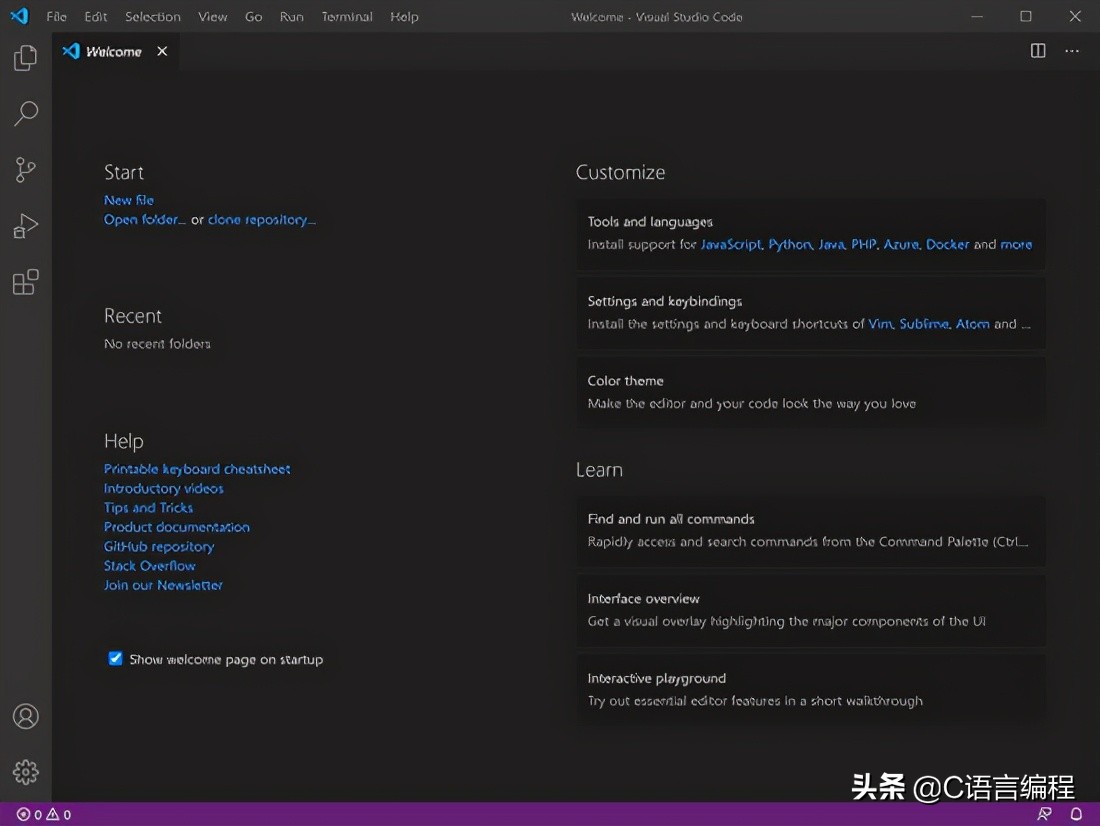Viewport: 1100px width, 826px height.
Task: Uncheck Show welcome page on startup
Action: (115, 658)
